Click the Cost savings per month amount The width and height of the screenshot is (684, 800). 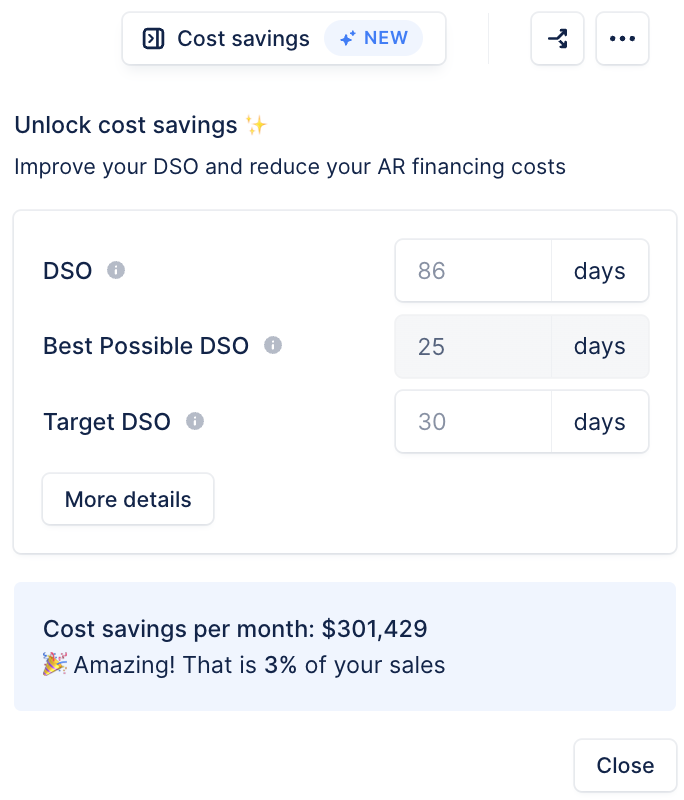click(374, 629)
